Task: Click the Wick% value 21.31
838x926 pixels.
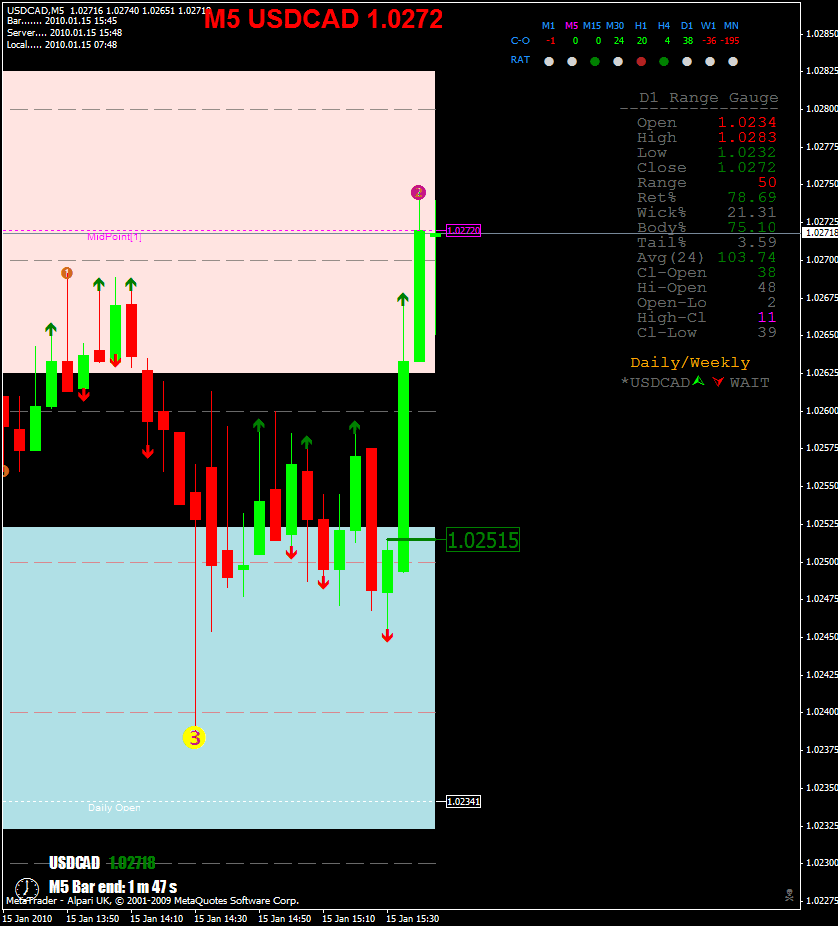Action: click(x=752, y=212)
